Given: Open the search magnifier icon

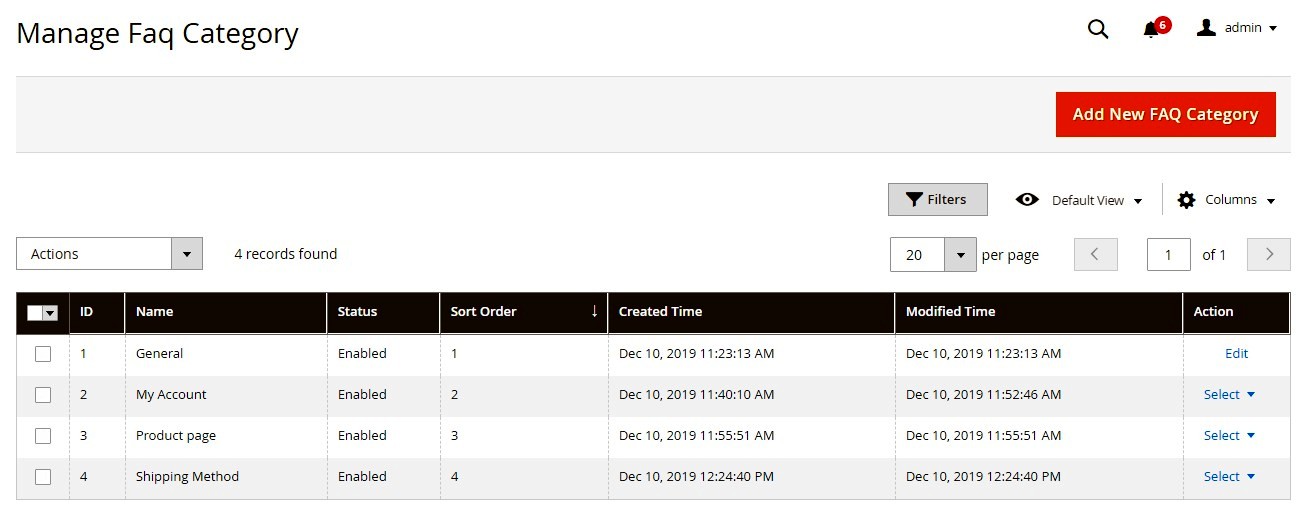Looking at the screenshot, I should [x=1098, y=29].
